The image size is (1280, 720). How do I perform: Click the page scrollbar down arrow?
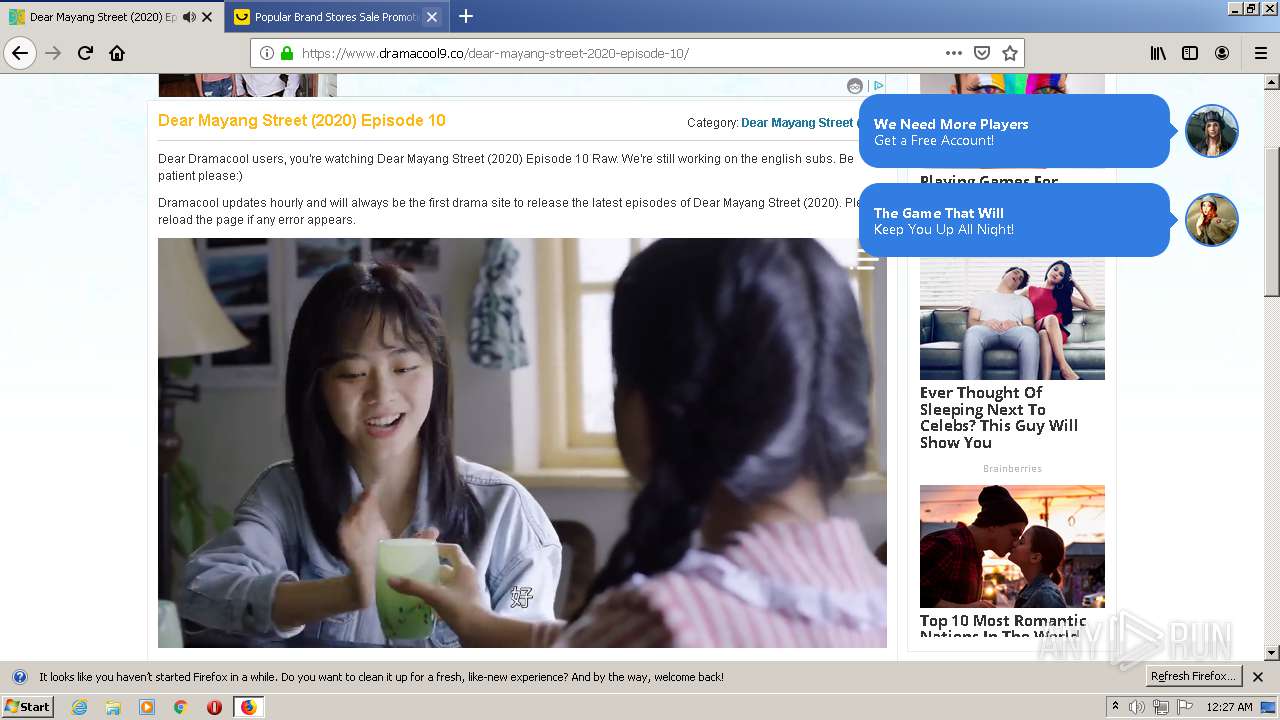click(1272, 653)
